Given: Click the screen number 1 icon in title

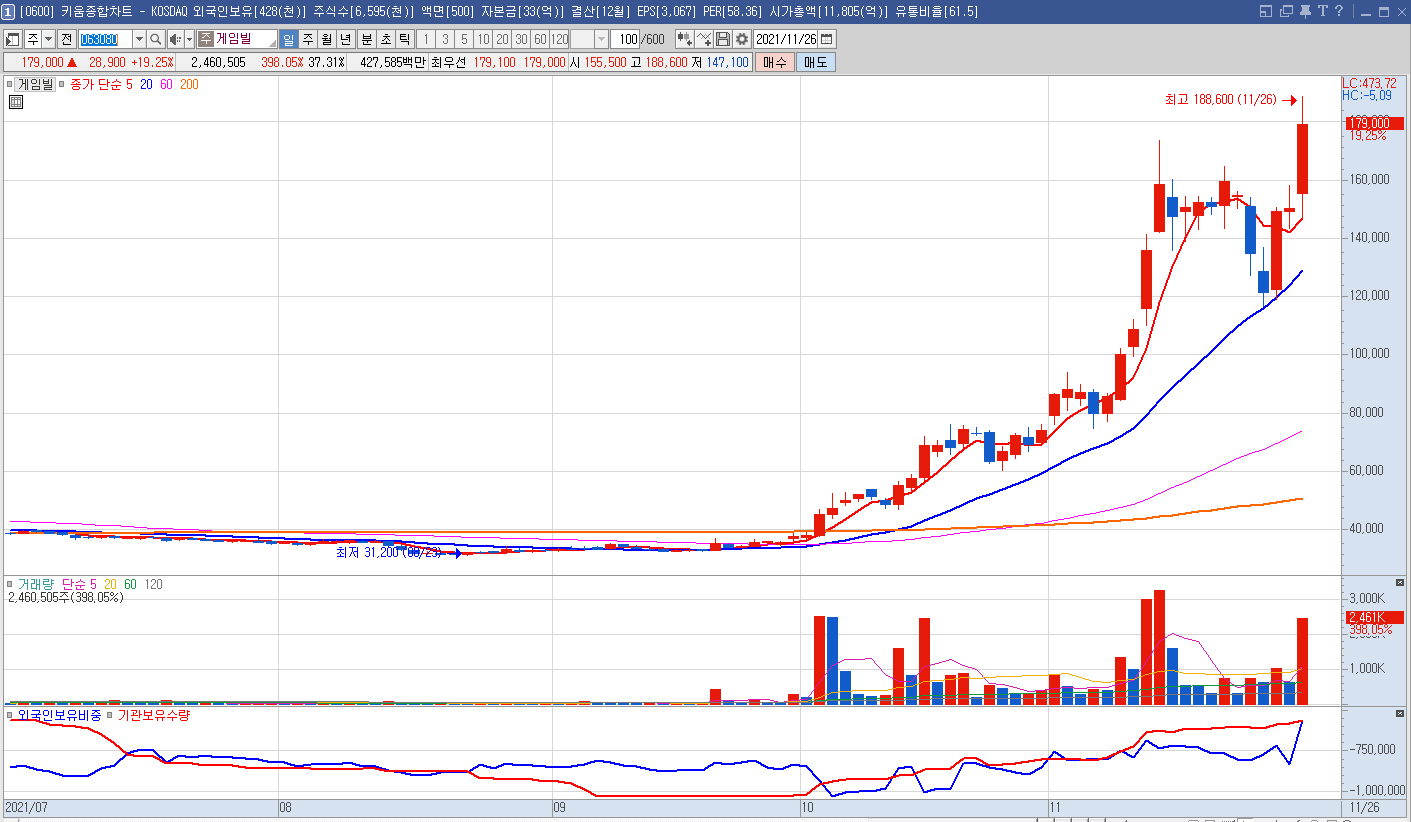Looking at the screenshot, I should [x=8, y=11].
